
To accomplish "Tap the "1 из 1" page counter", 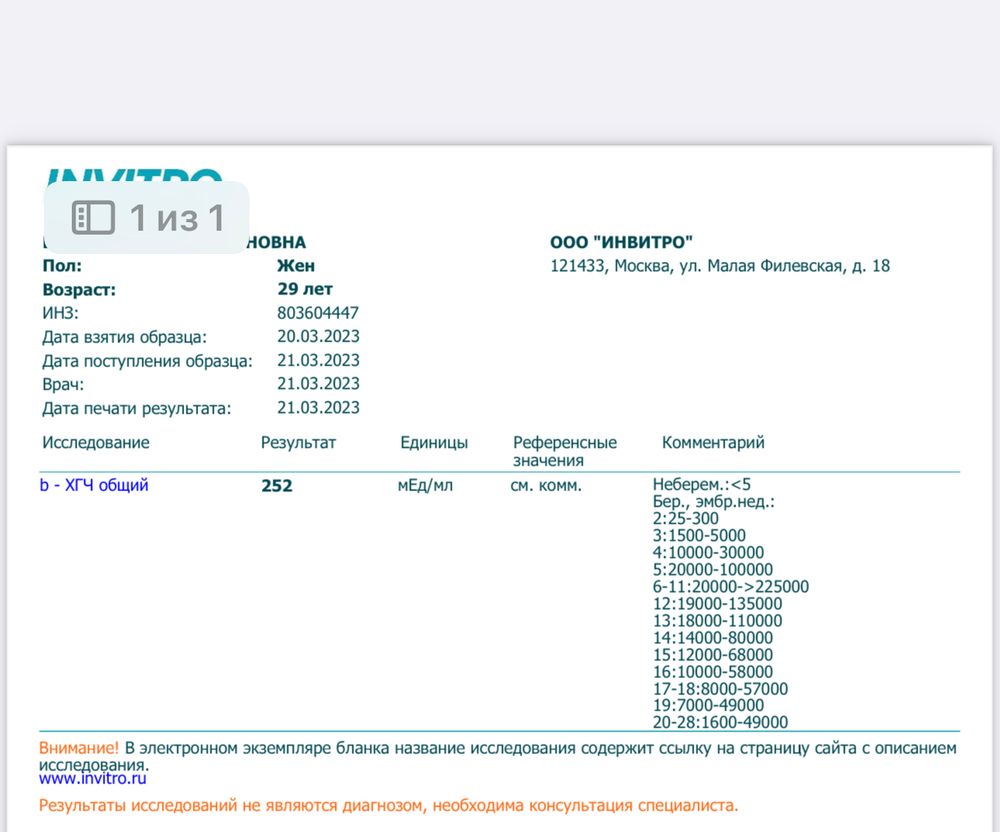I will tap(176, 217).
